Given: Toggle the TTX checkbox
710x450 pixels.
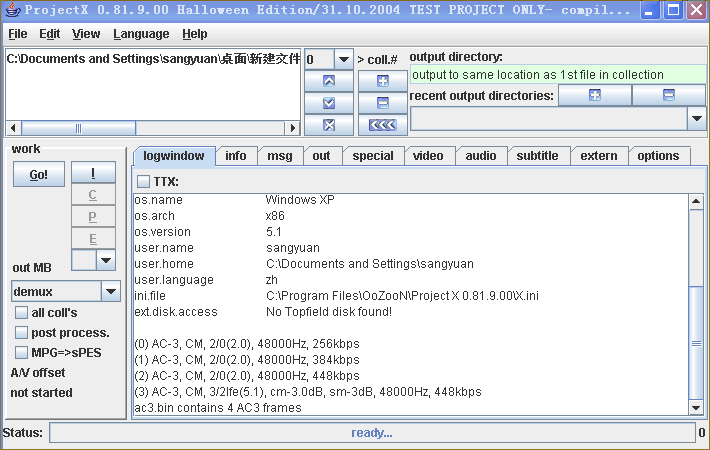Looking at the screenshot, I should point(144,182).
